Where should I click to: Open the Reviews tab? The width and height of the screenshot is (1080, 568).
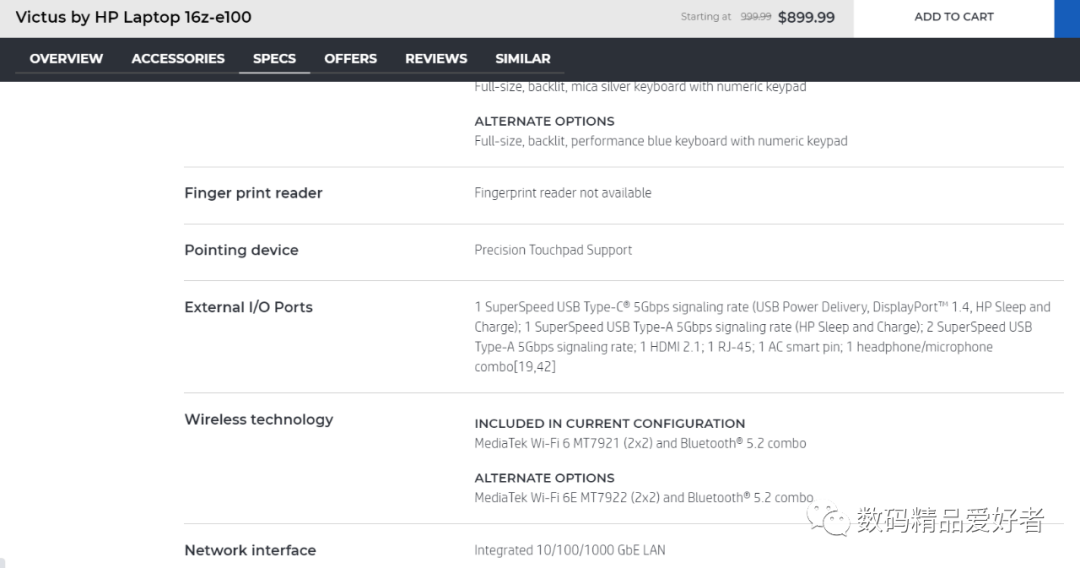pyautogui.click(x=436, y=59)
